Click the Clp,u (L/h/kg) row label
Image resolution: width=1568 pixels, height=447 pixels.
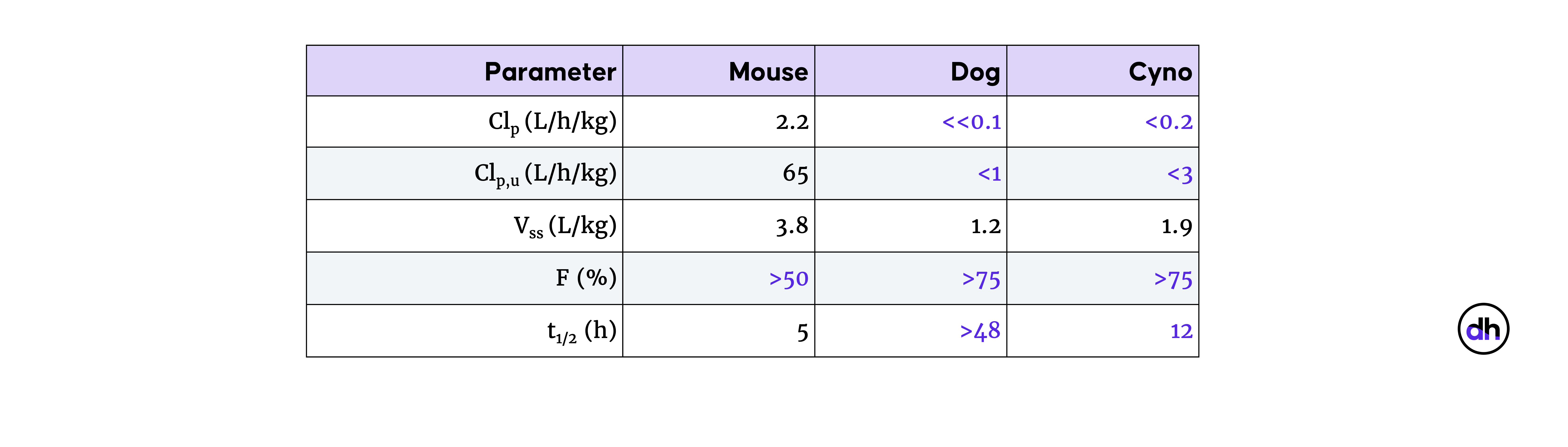pyautogui.click(x=545, y=174)
